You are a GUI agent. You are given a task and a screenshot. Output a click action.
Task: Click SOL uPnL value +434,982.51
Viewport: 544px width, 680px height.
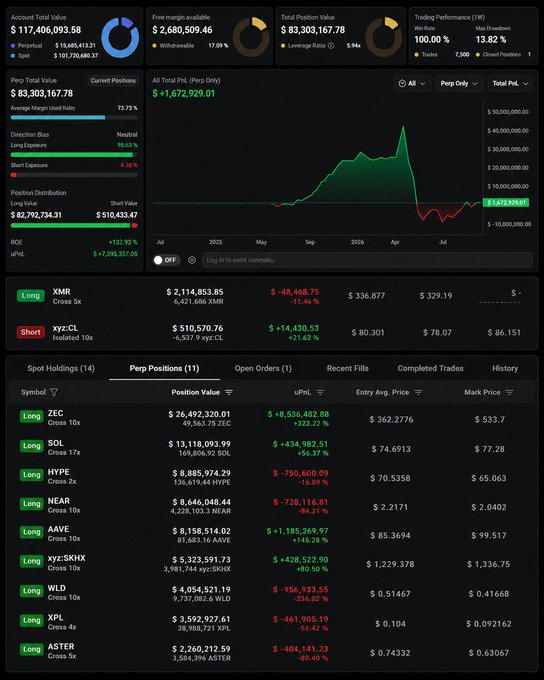(x=301, y=444)
